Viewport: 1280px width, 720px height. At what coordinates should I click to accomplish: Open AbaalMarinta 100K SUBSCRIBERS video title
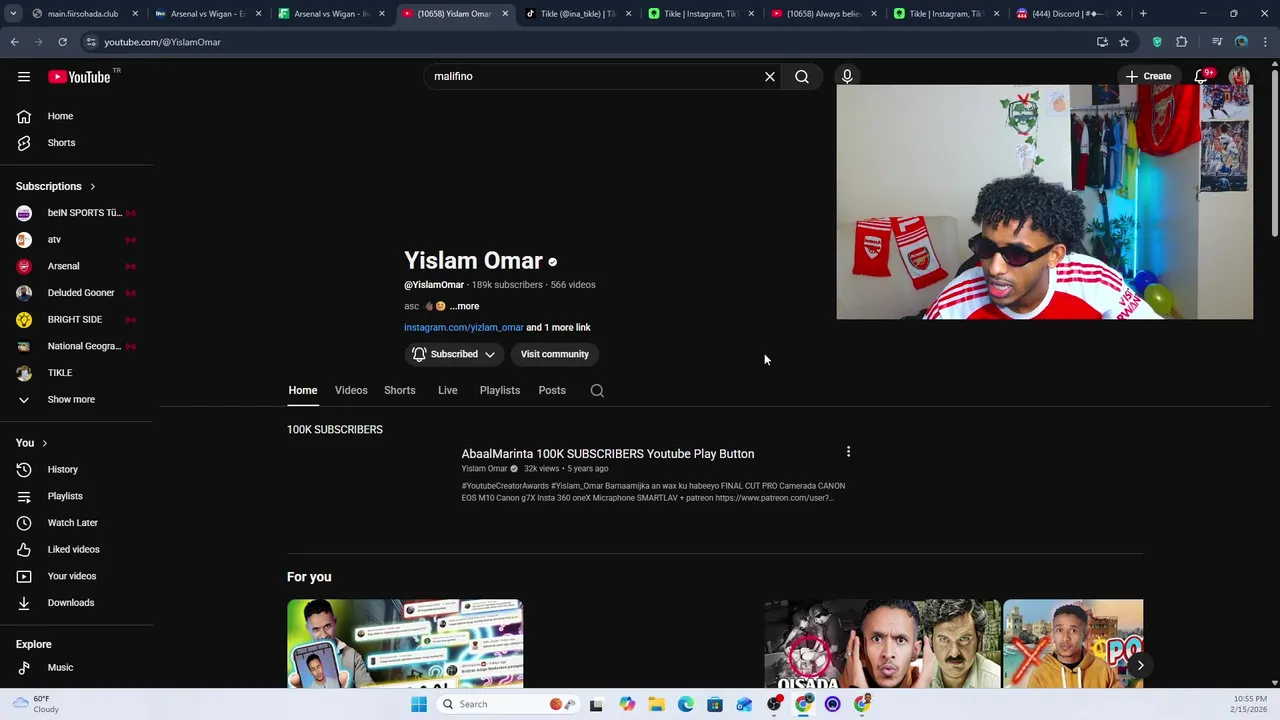(x=608, y=454)
